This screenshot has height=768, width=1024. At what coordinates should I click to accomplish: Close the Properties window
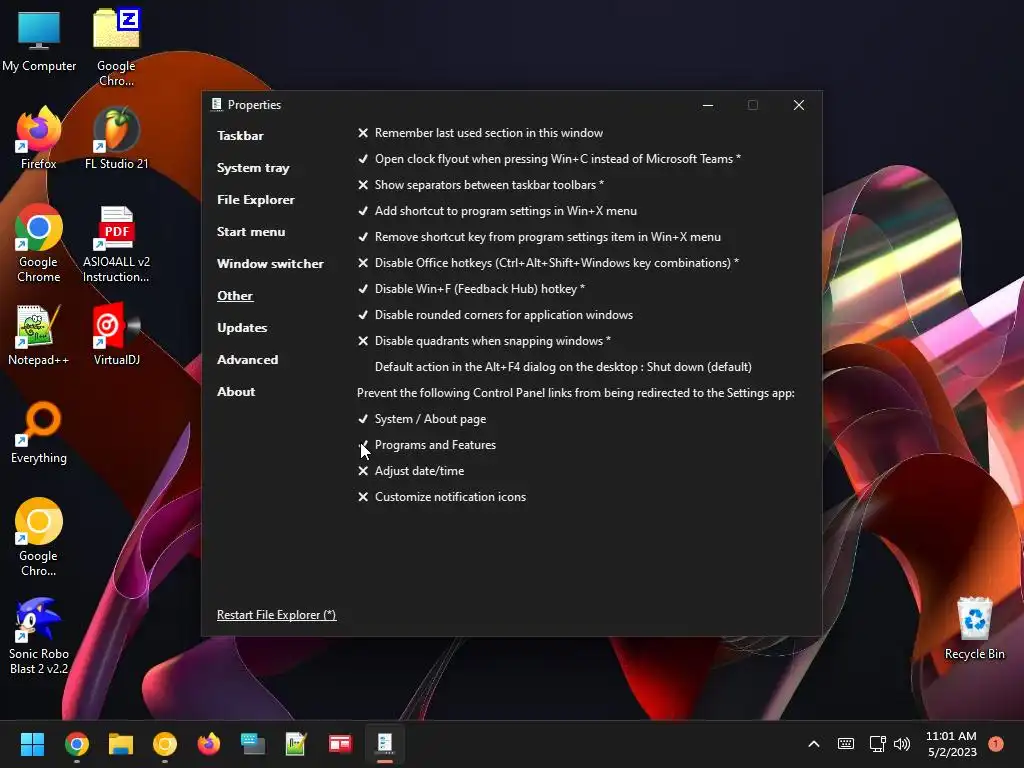pyautogui.click(x=799, y=105)
